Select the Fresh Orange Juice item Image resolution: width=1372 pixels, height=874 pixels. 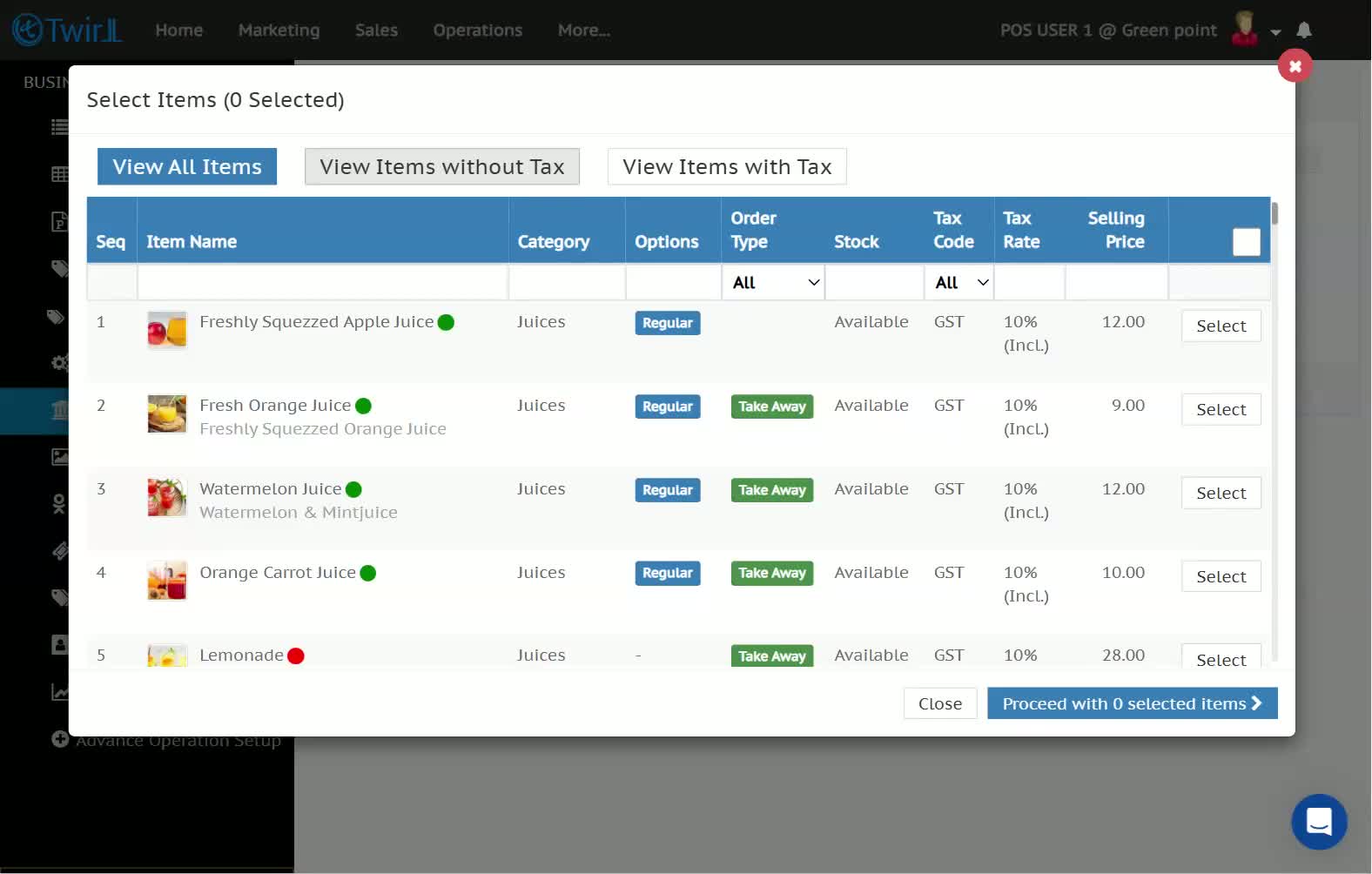[x=1221, y=409]
